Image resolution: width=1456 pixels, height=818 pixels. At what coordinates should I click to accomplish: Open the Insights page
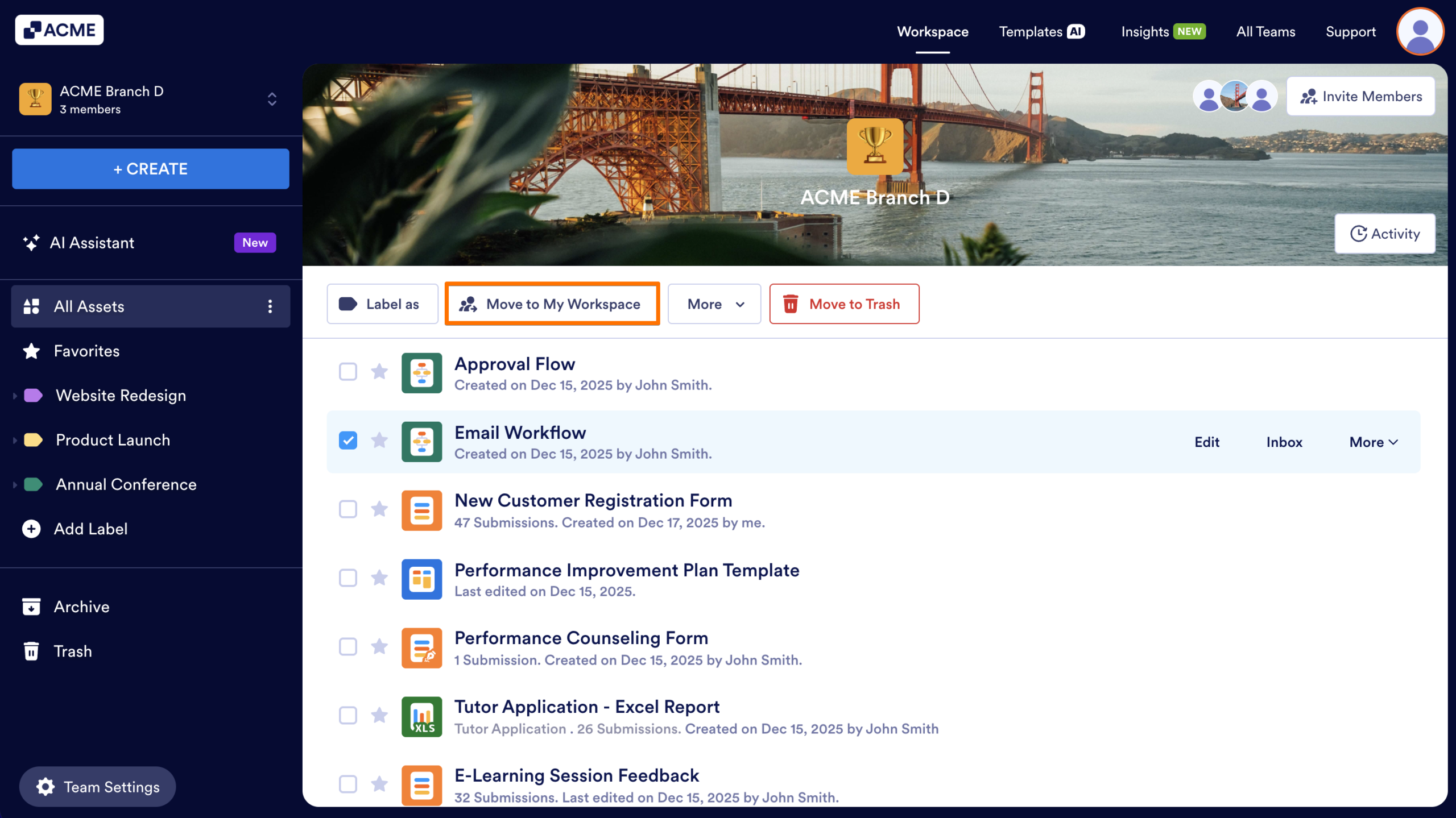click(1144, 32)
